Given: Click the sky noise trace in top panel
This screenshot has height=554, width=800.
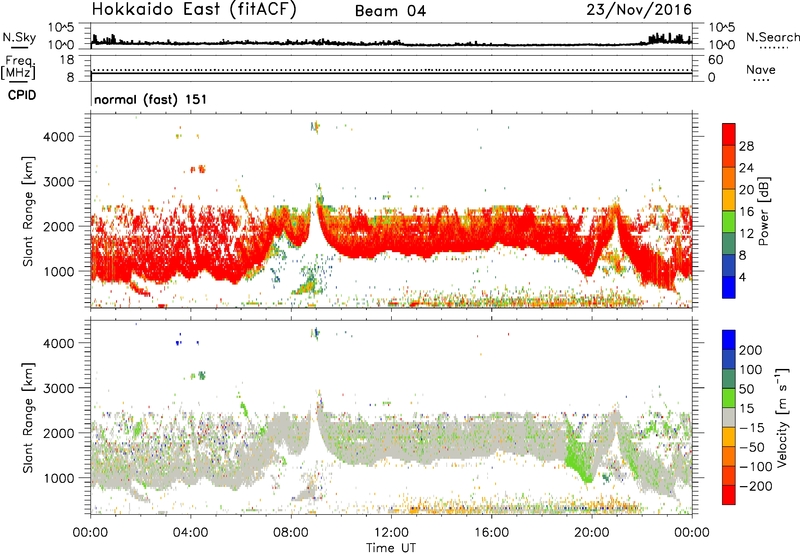Looking at the screenshot, I should (x=391, y=43).
